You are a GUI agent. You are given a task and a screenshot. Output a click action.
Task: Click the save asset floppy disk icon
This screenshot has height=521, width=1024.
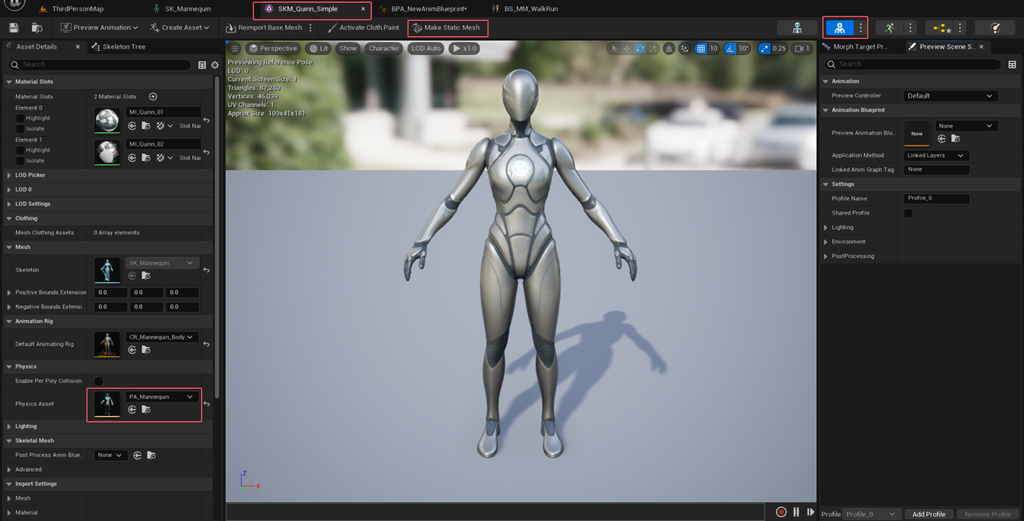[x=14, y=27]
